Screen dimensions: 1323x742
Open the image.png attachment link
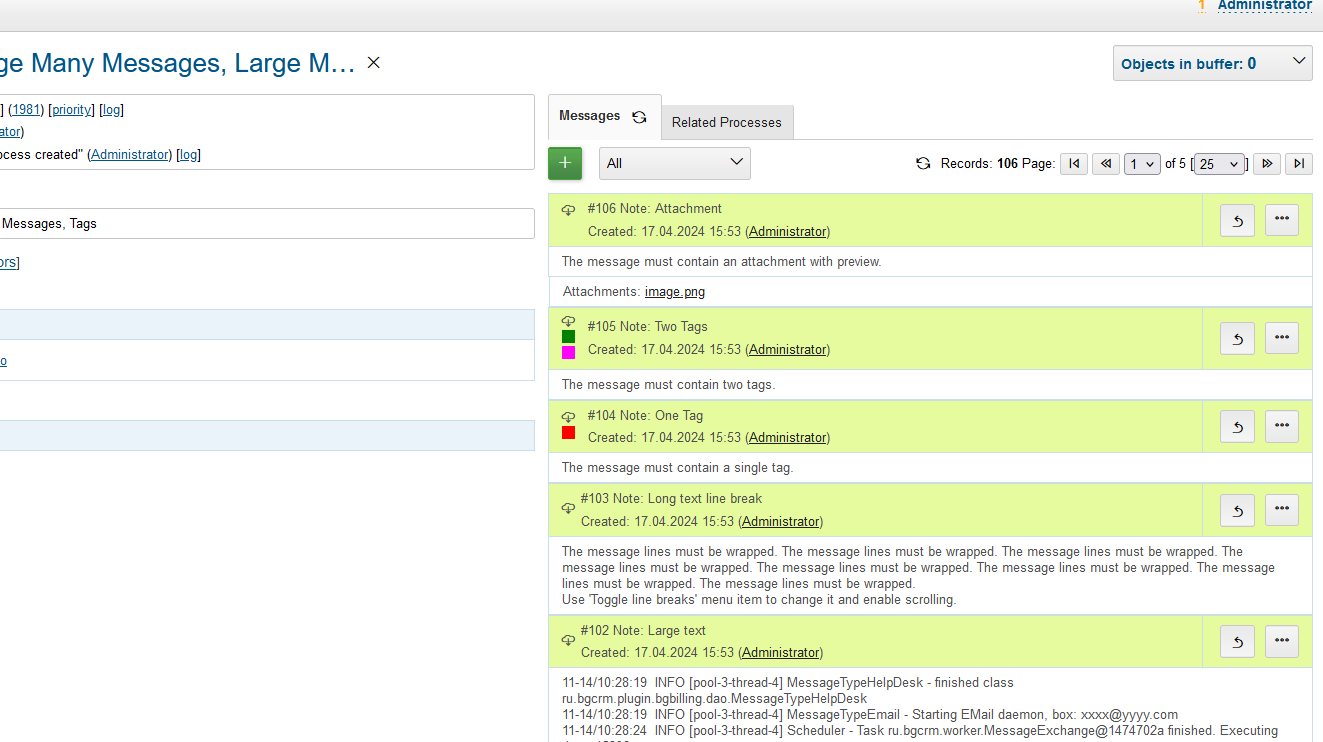(x=675, y=292)
